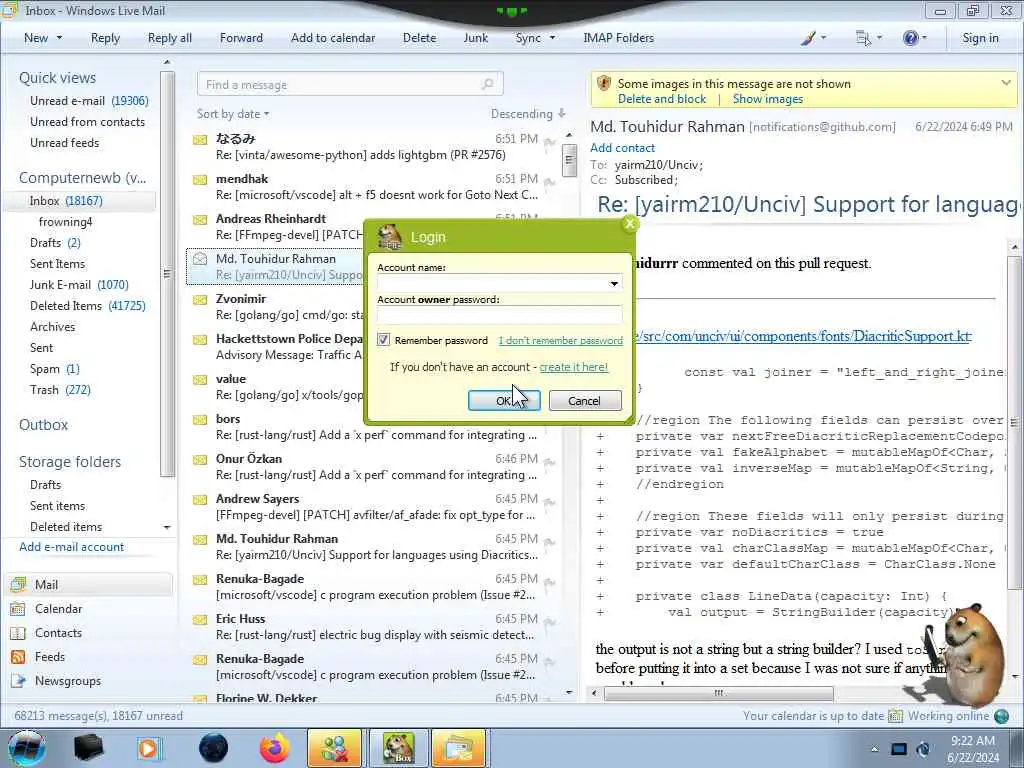Click the flag icon on Andrew Sayers message
Image resolution: width=1024 pixels, height=768 pixels.
point(549,503)
